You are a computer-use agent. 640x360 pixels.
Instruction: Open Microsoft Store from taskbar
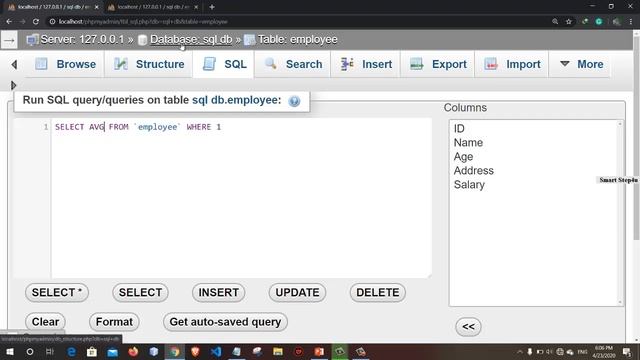(x=92, y=352)
